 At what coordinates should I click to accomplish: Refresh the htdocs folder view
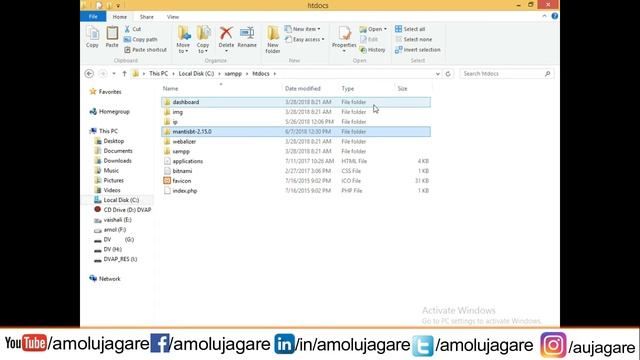point(448,73)
